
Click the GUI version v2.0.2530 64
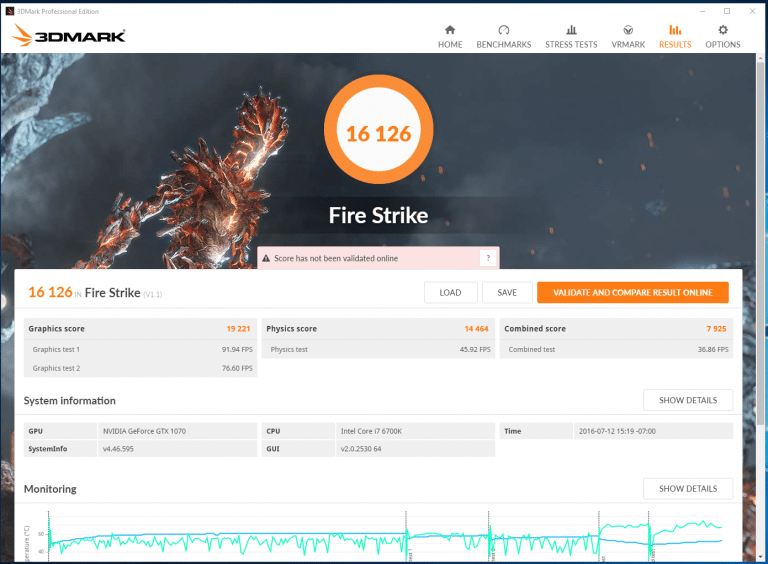[361, 449]
